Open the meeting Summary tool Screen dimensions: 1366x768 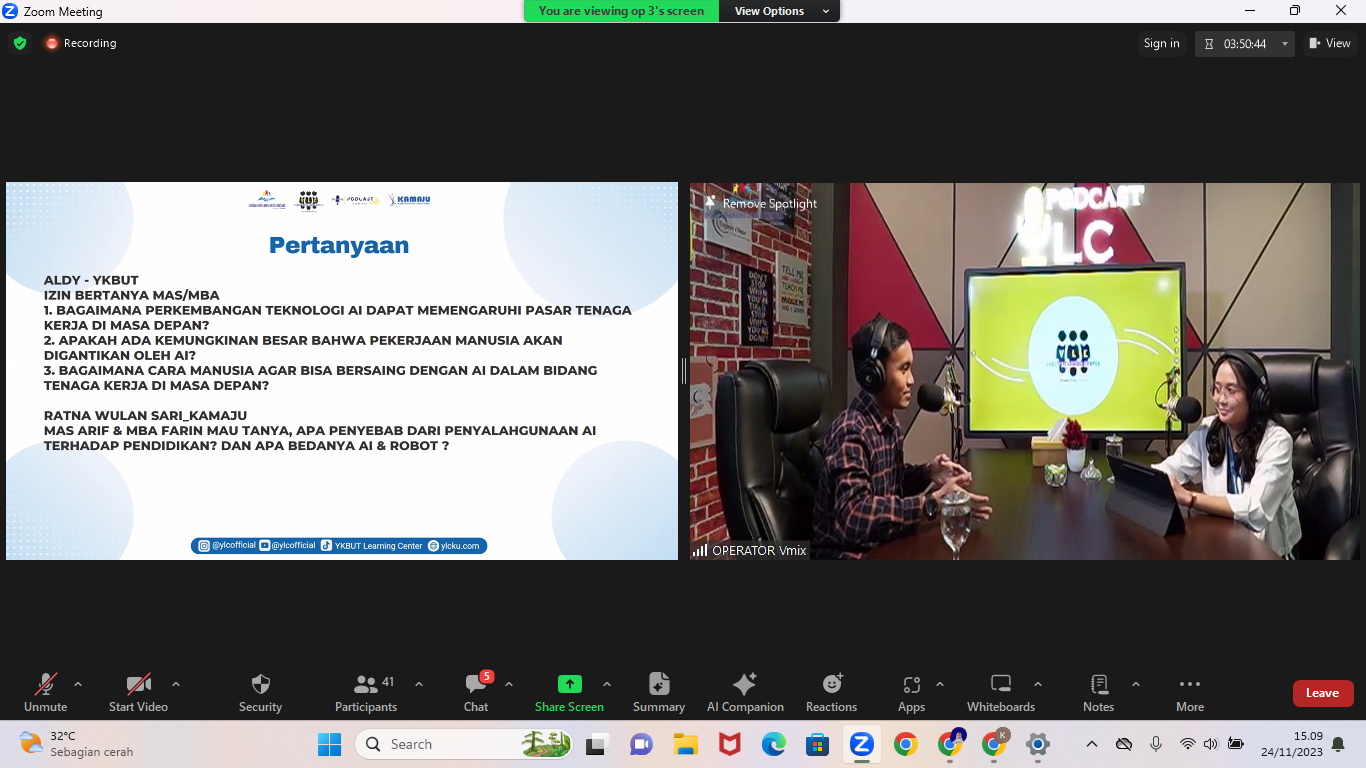click(658, 692)
